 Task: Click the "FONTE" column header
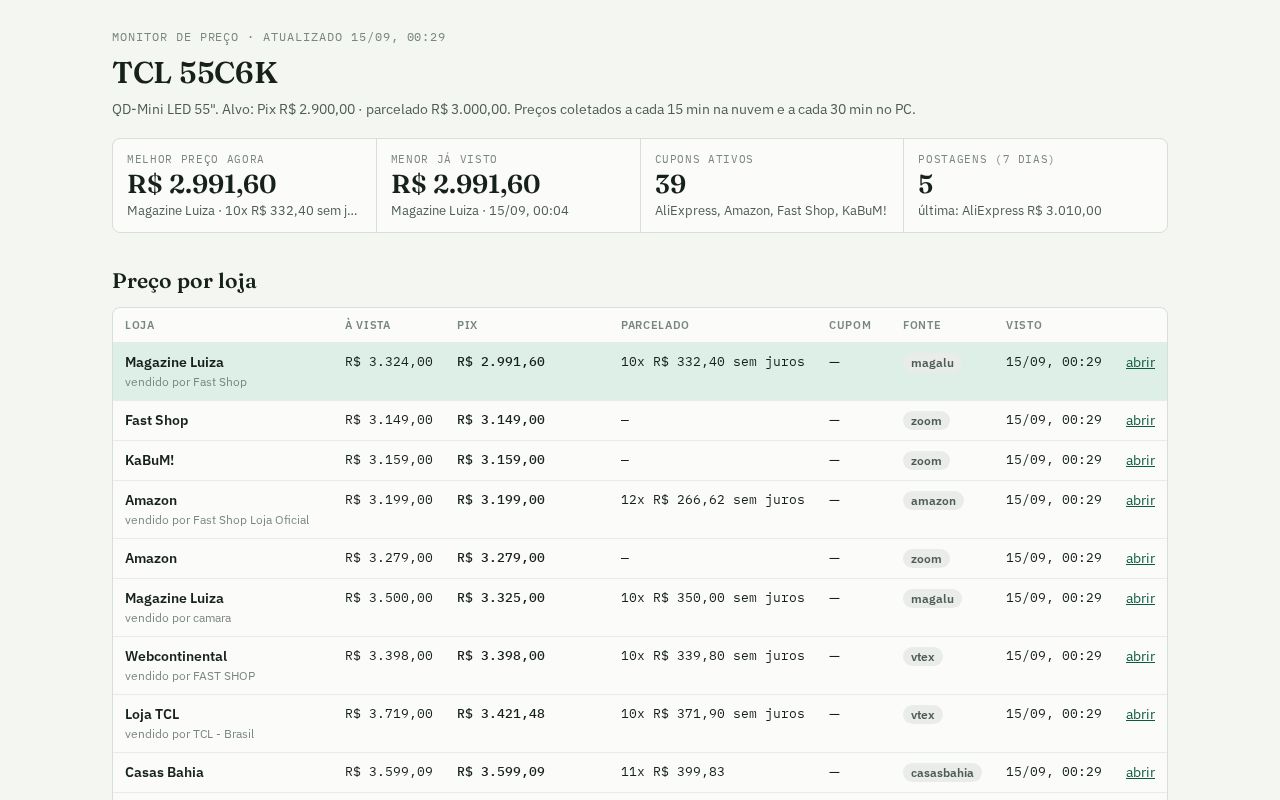922,325
